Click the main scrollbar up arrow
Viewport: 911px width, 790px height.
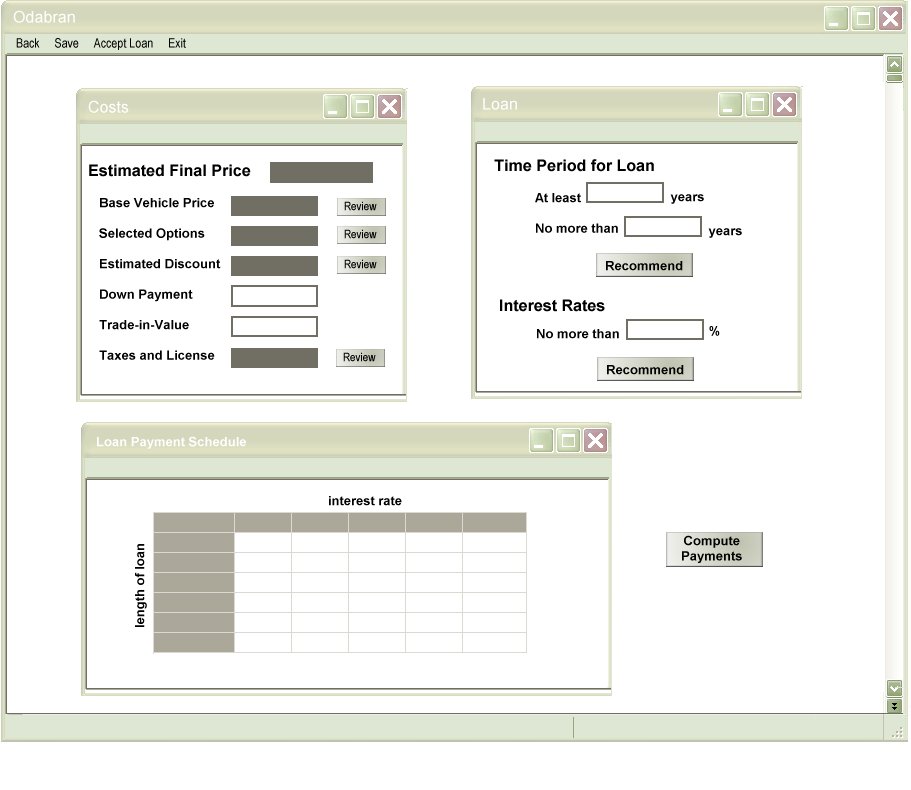(894, 65)
